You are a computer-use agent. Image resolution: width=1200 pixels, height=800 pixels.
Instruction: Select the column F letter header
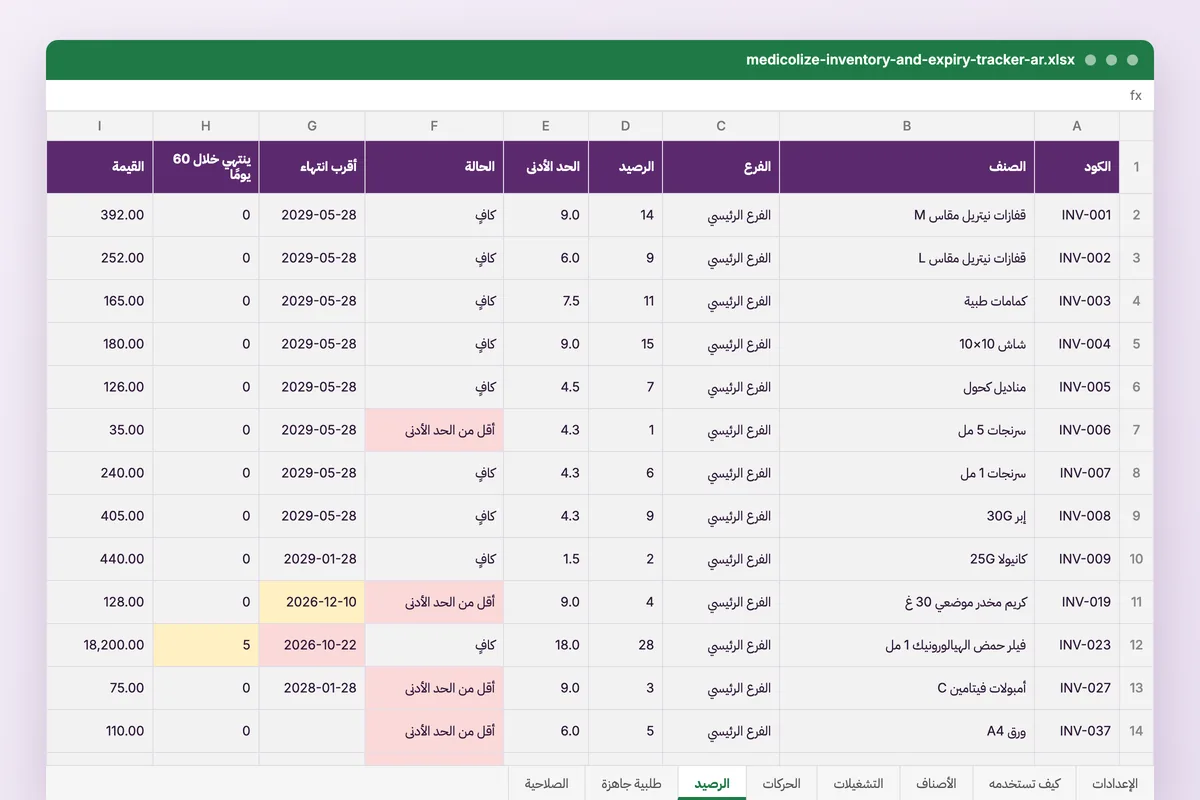434,126
